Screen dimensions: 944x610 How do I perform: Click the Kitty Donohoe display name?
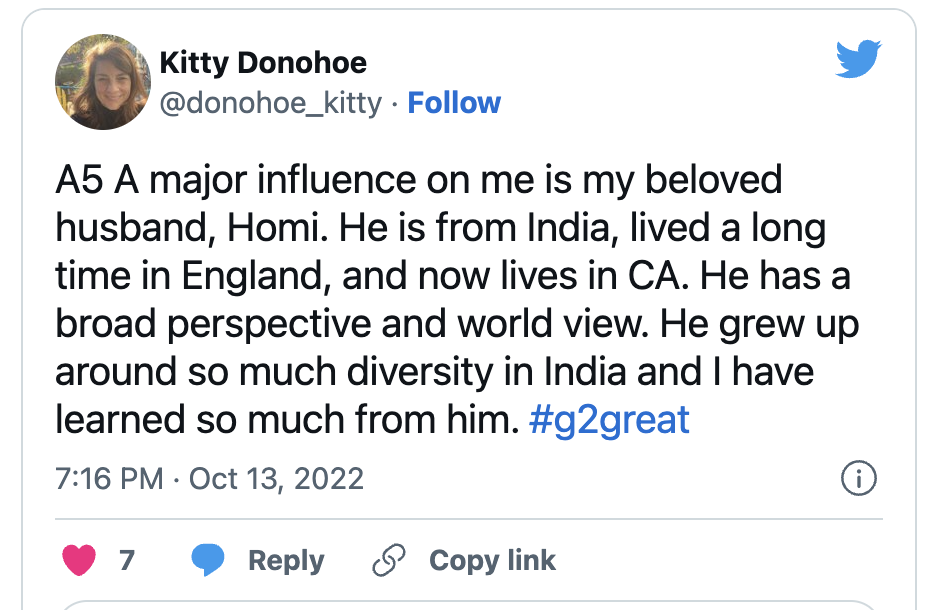(x=263, y=63)
